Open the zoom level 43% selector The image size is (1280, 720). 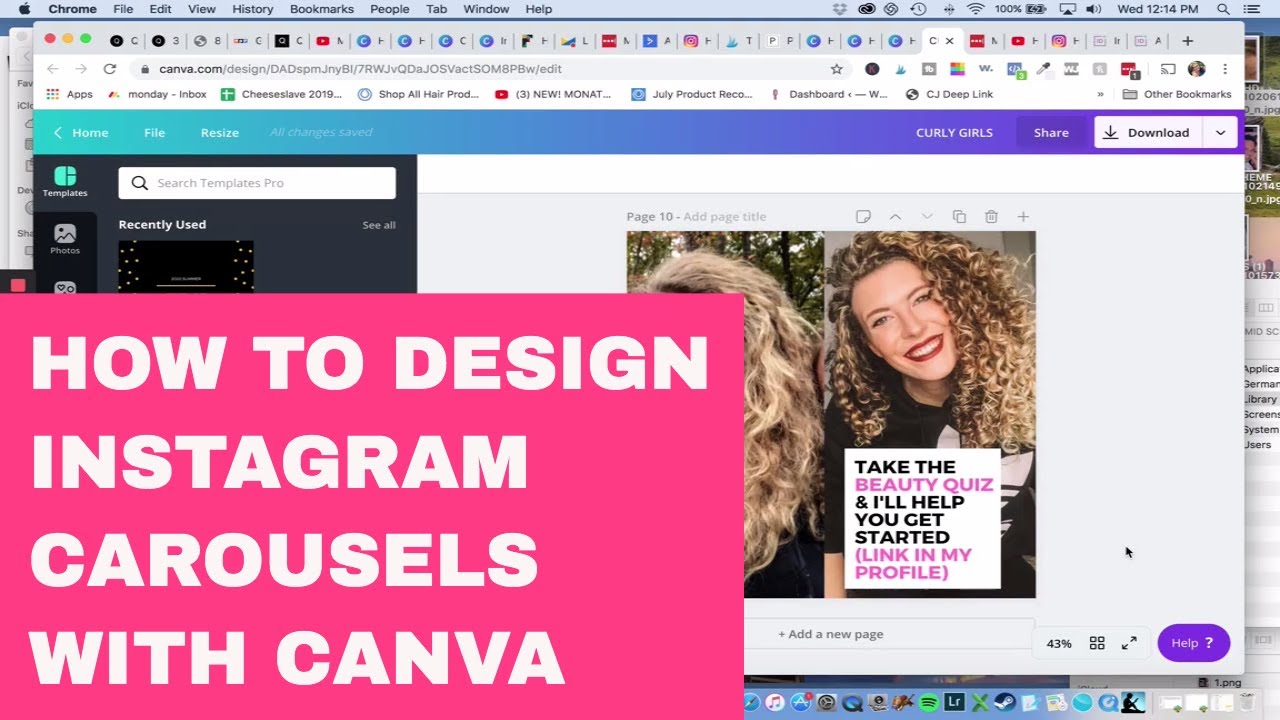pyautogui.click(x=1059, y=643)
